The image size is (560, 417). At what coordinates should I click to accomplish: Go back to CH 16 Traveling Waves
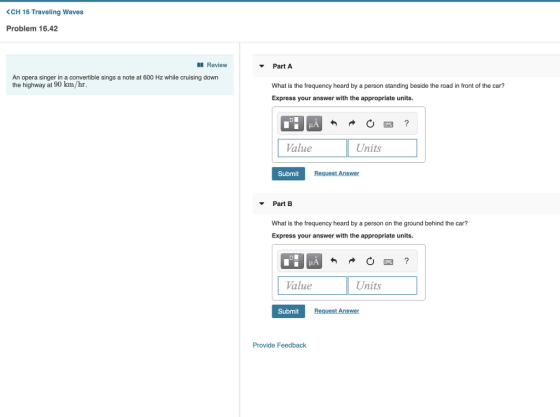(45, 12)
